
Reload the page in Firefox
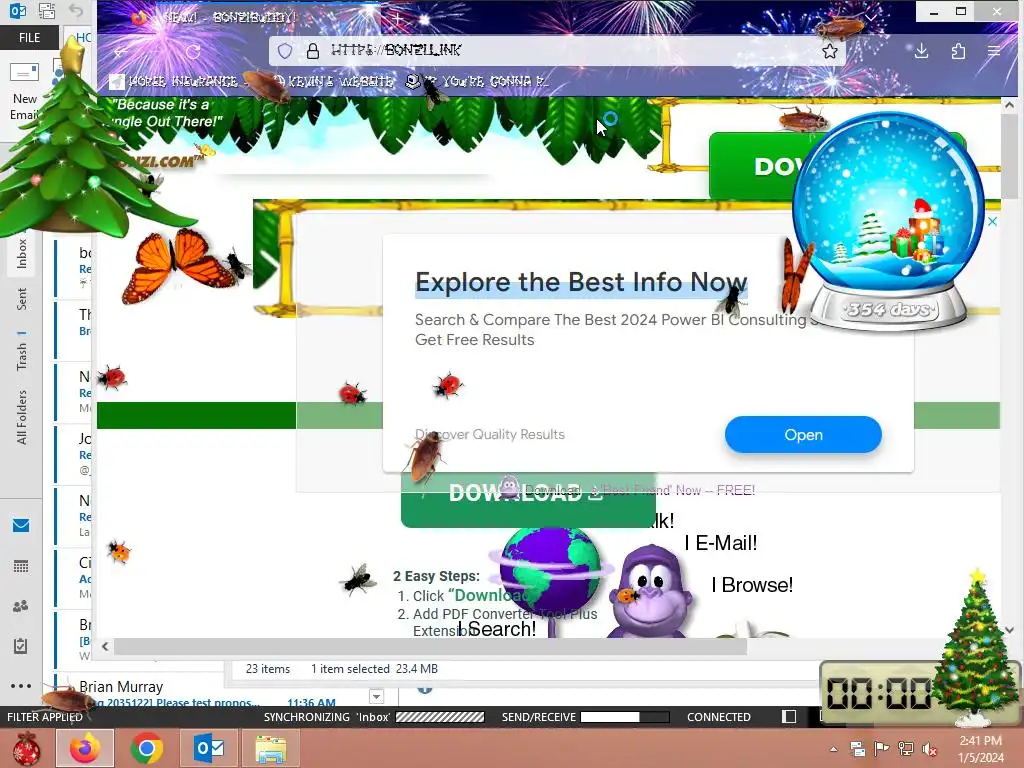(x=193, y=52)
